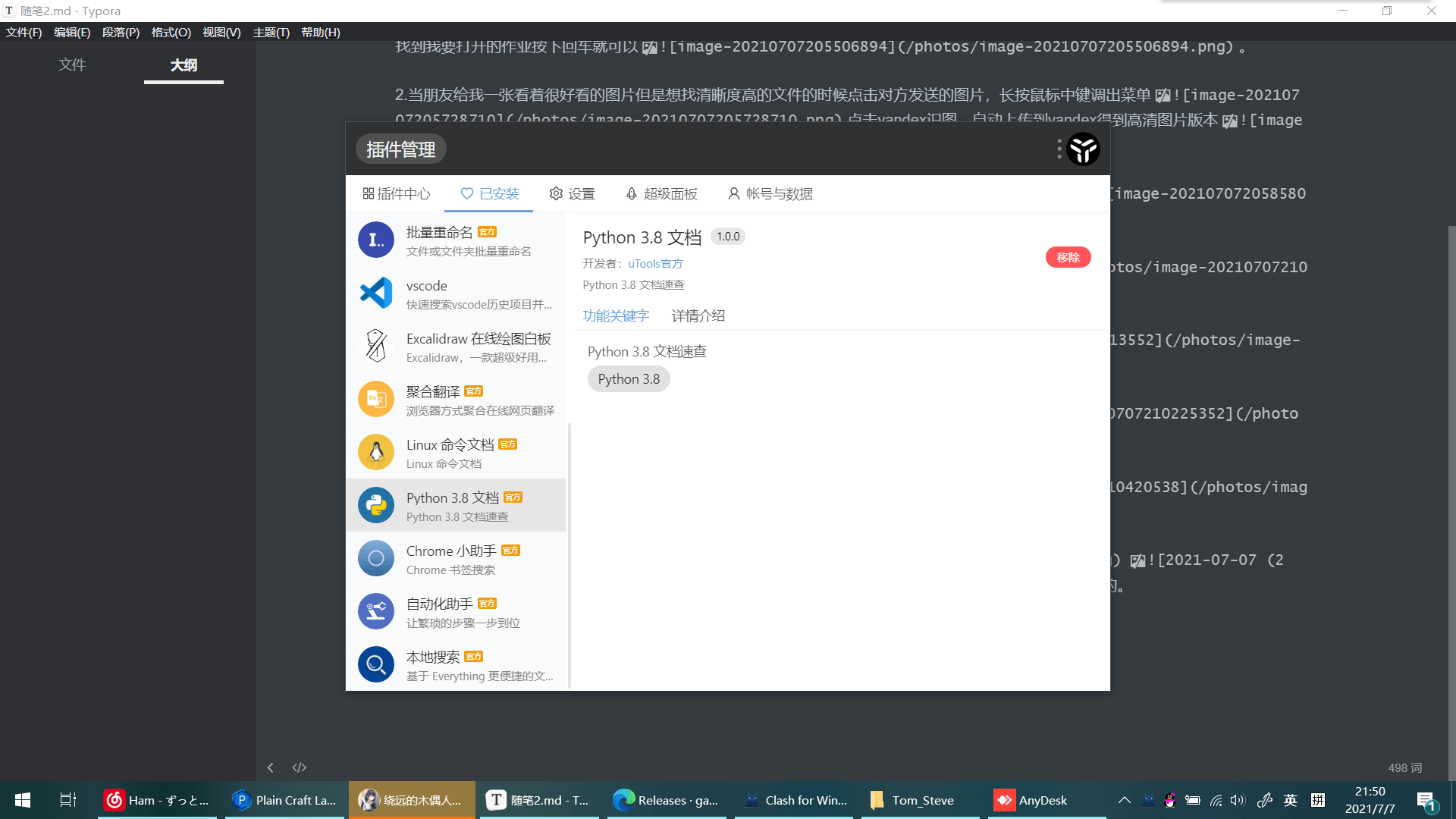1456x819 pixels.
Task: Show hidden system tray icons
Action: click(x=1125, y=800)
